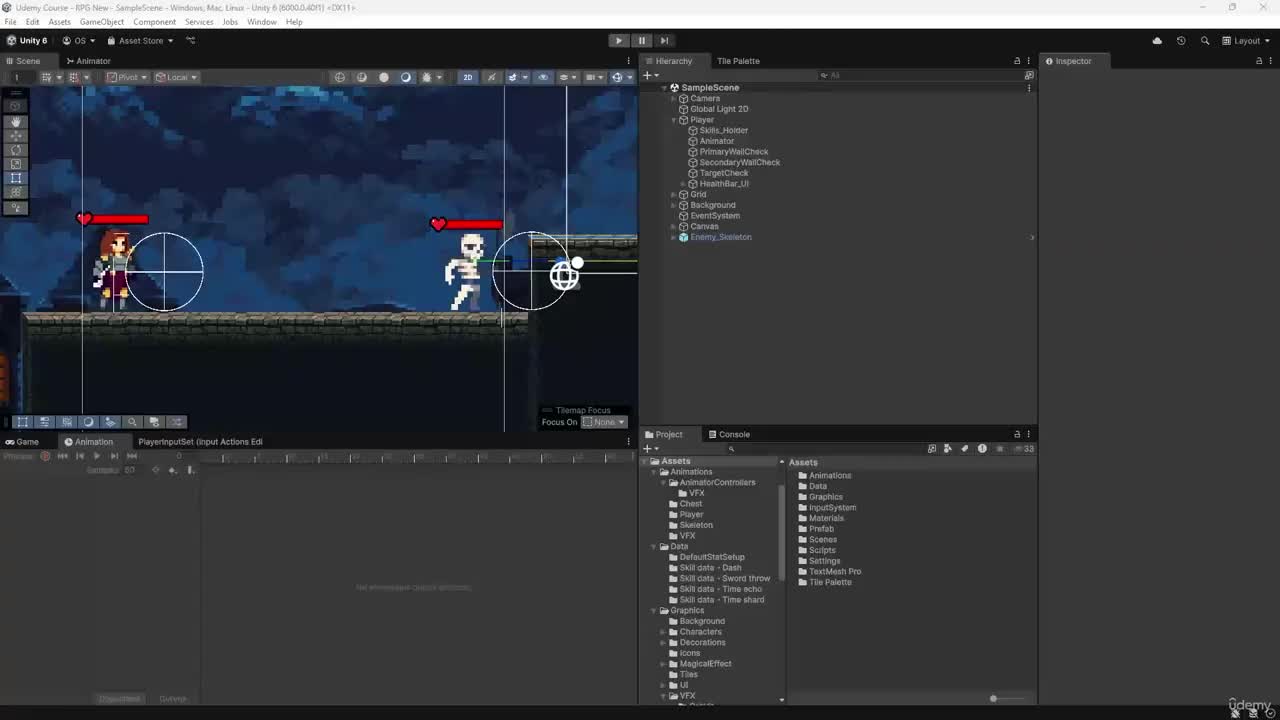The height and width of the screenshot is (720, 1280).
Task: Click the animation record button
Action: [x=45, y=456]
